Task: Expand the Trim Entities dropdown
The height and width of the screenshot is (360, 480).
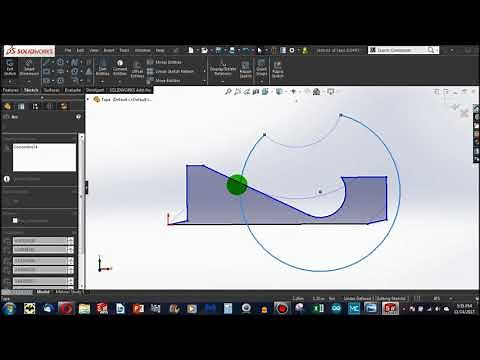Action: tap(102, 81)
